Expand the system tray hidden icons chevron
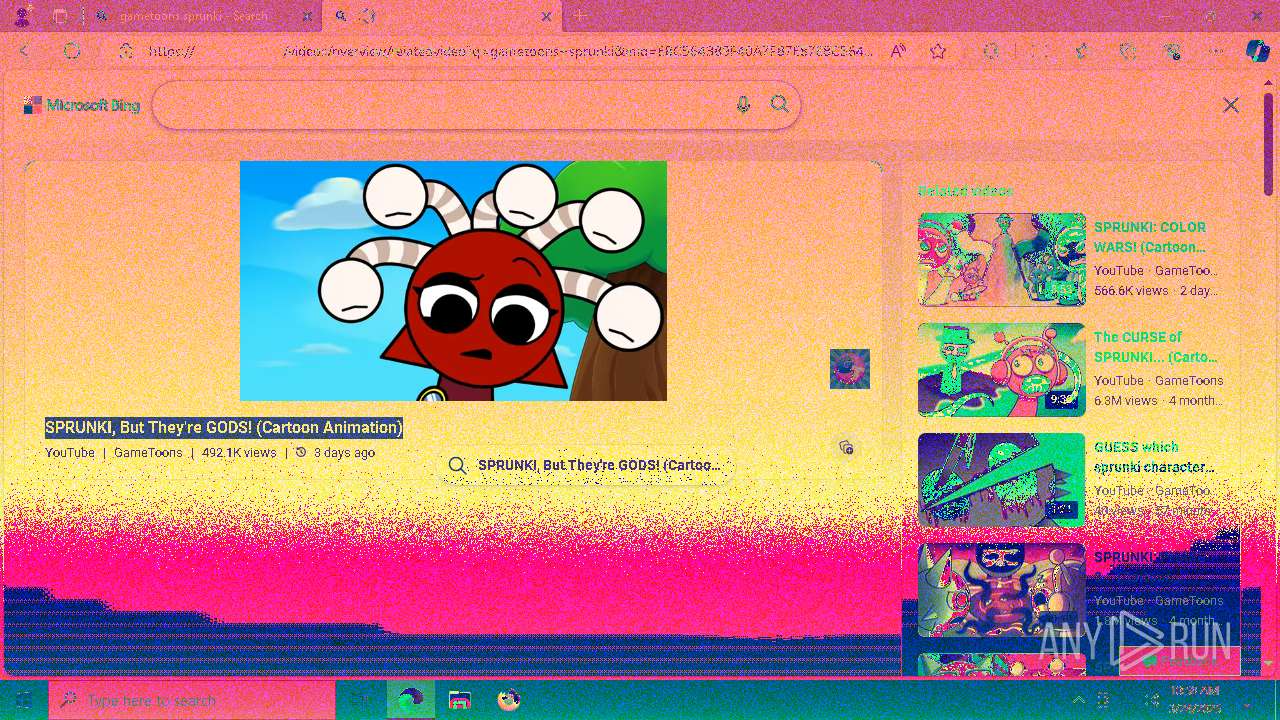 pos(1078,700)
